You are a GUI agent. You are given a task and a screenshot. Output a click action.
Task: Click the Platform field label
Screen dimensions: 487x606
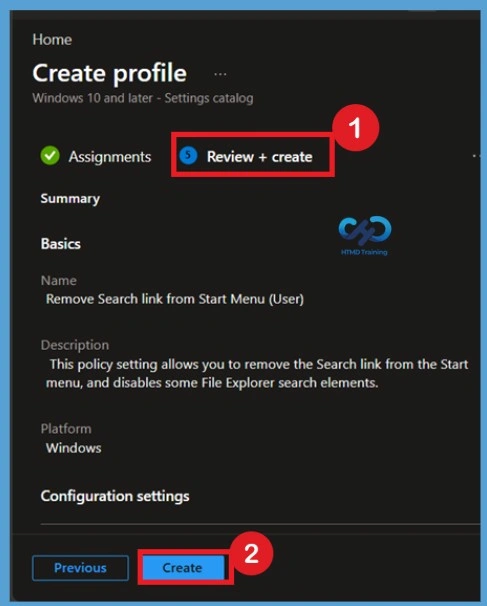(x=66, y=429)
